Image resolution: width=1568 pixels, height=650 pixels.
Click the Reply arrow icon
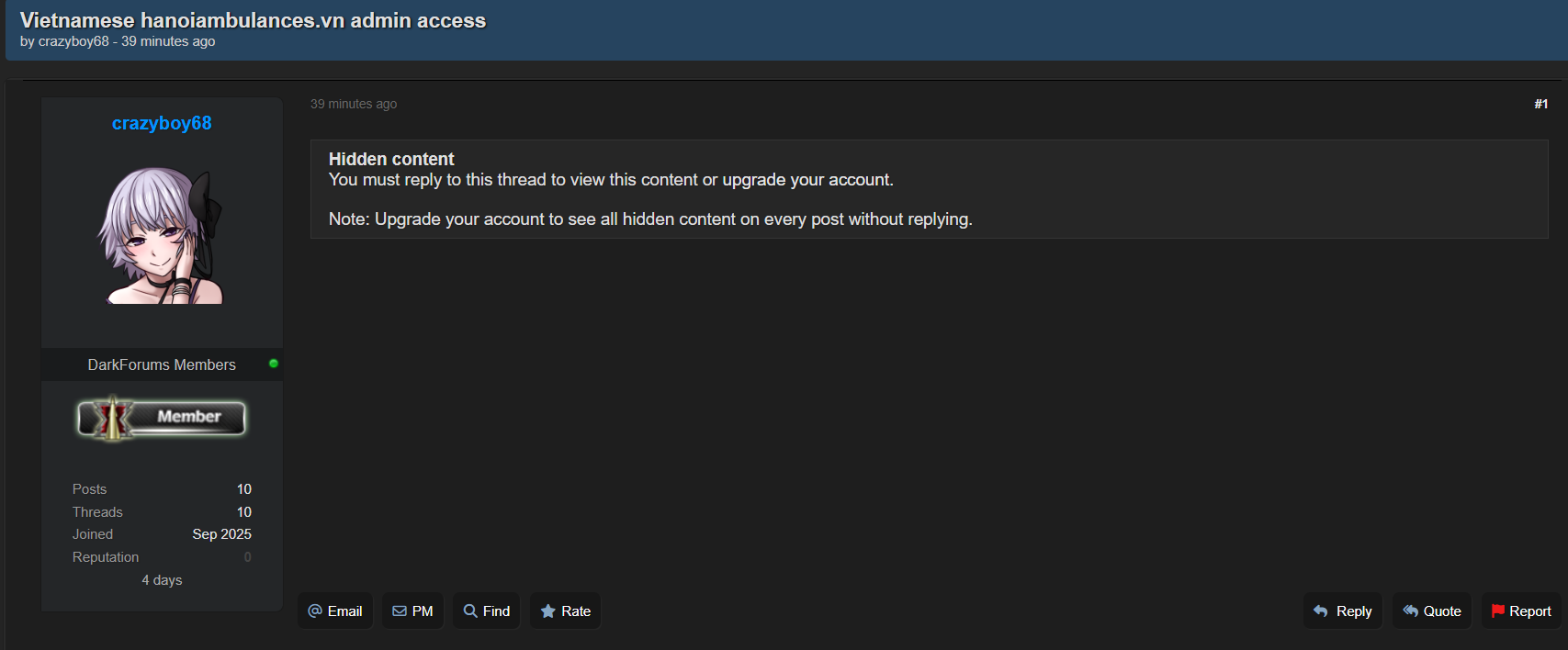click(x=1321, y=611)
